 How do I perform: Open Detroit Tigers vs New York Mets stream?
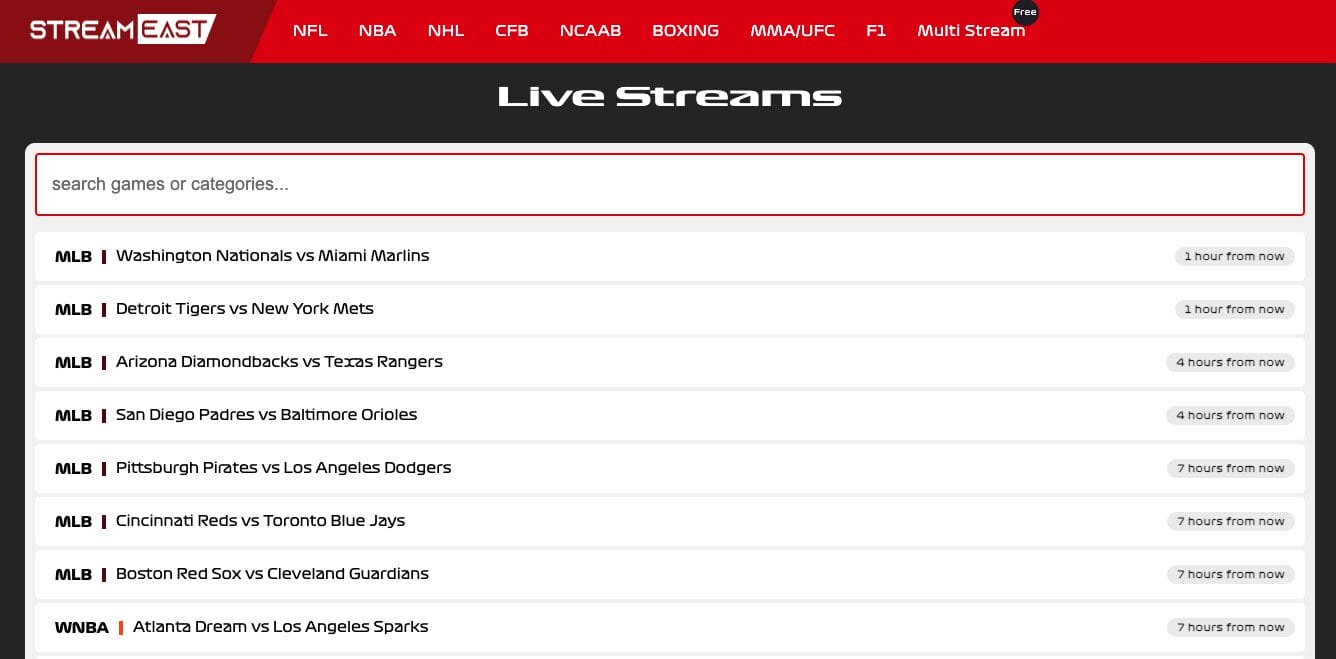coord(244,309)
